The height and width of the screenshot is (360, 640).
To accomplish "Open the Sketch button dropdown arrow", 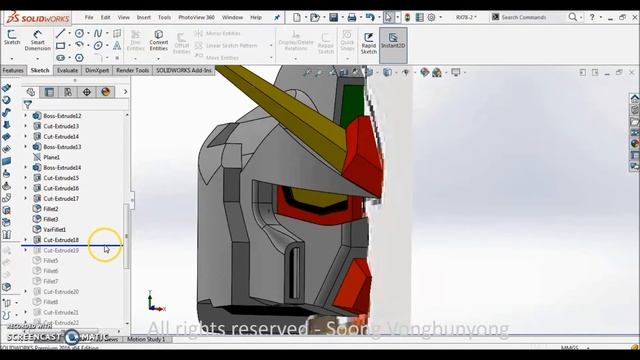I will click(12, 58).
